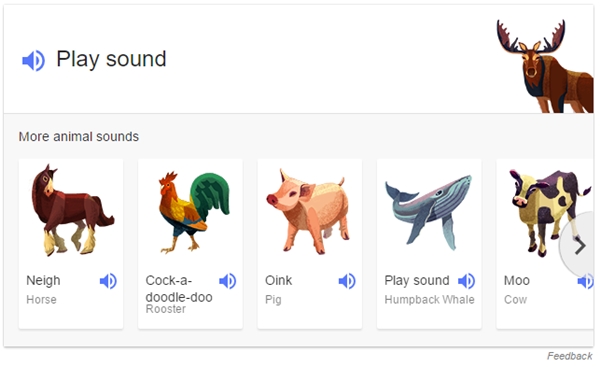Play the Cow moo speaker icon
This screenshot has width=600, height=367.
tap(585, 281)
